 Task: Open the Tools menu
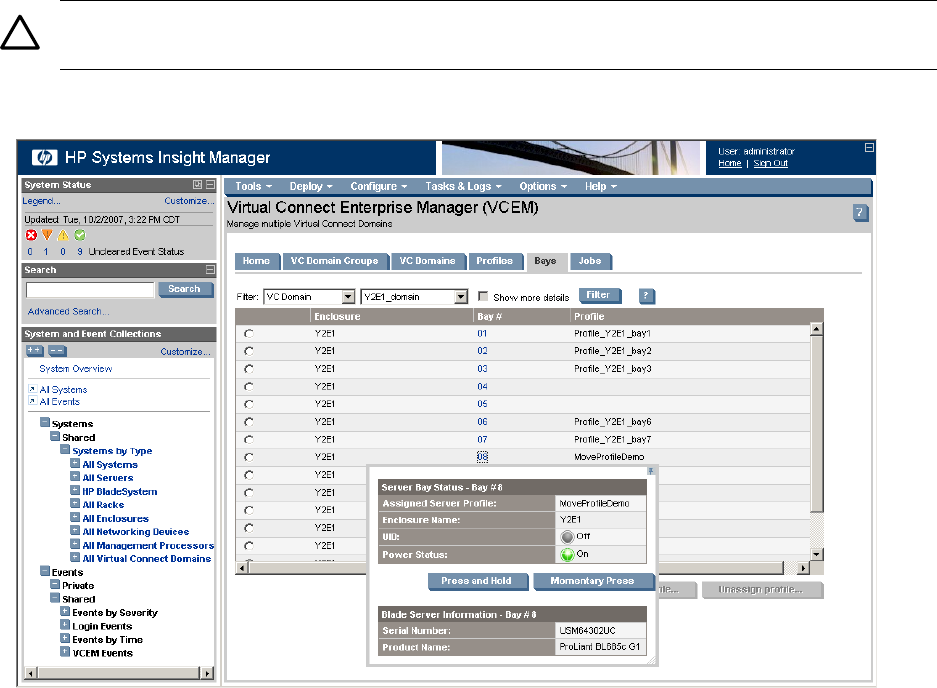(x=253, y=186)
